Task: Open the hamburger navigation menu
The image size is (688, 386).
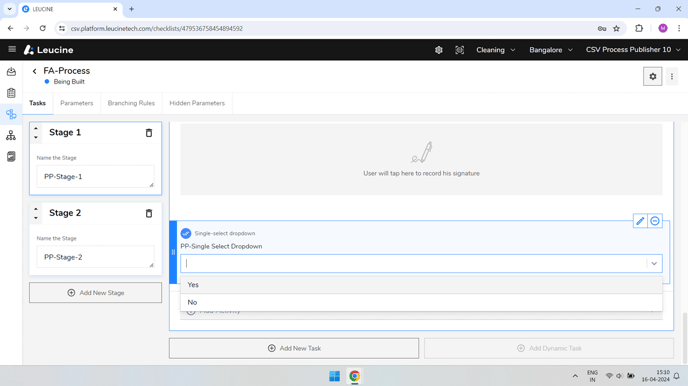Action: click(12, 50)
